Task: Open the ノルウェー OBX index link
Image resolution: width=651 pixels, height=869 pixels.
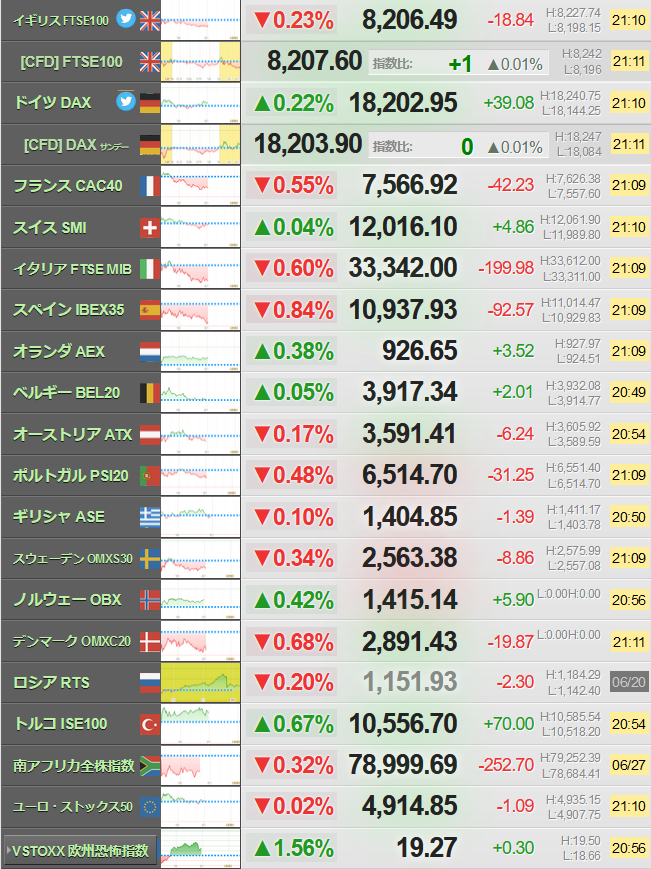Action: (67, 600)
